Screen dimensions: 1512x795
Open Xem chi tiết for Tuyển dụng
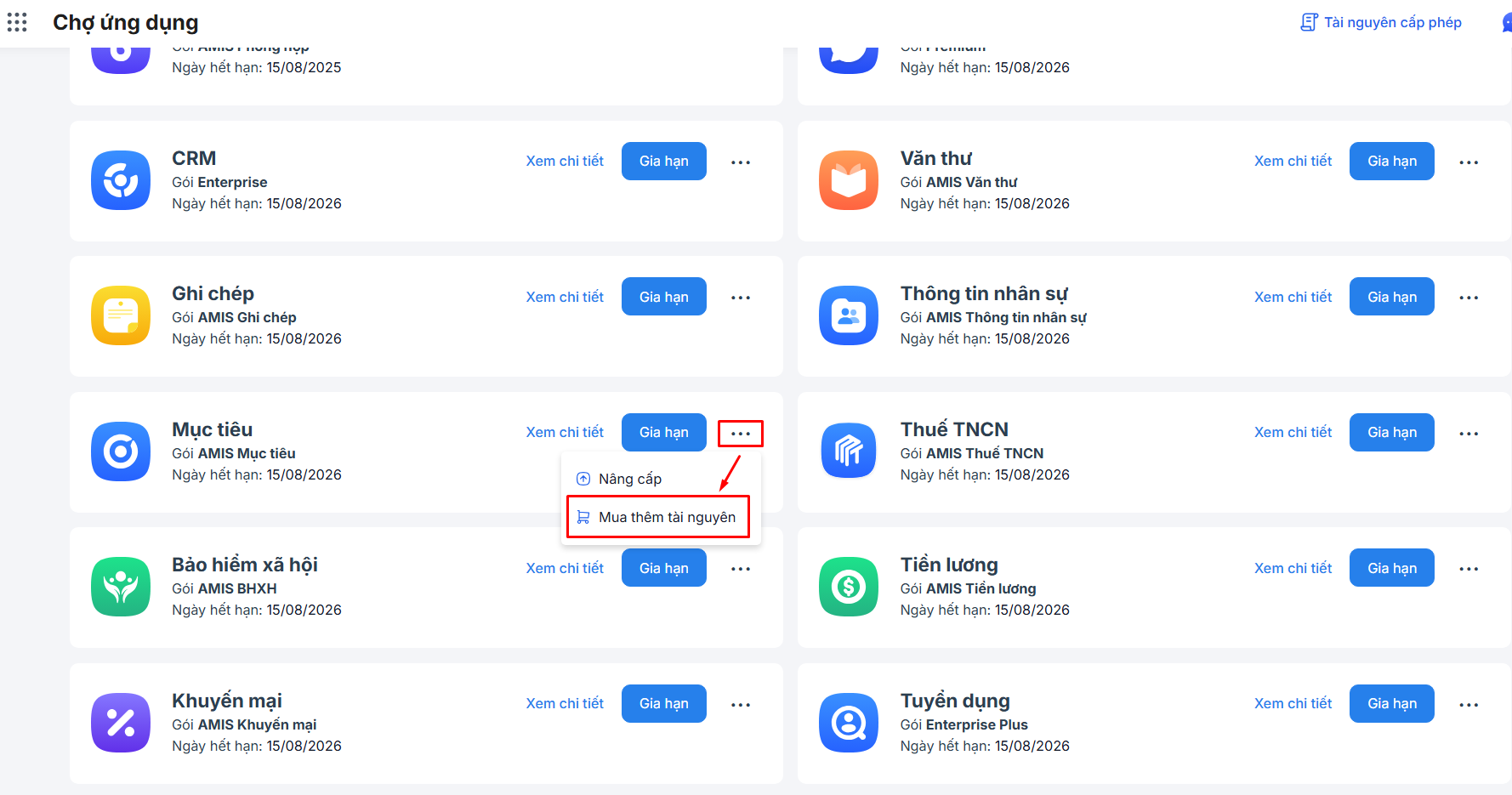coord(1293,703)
